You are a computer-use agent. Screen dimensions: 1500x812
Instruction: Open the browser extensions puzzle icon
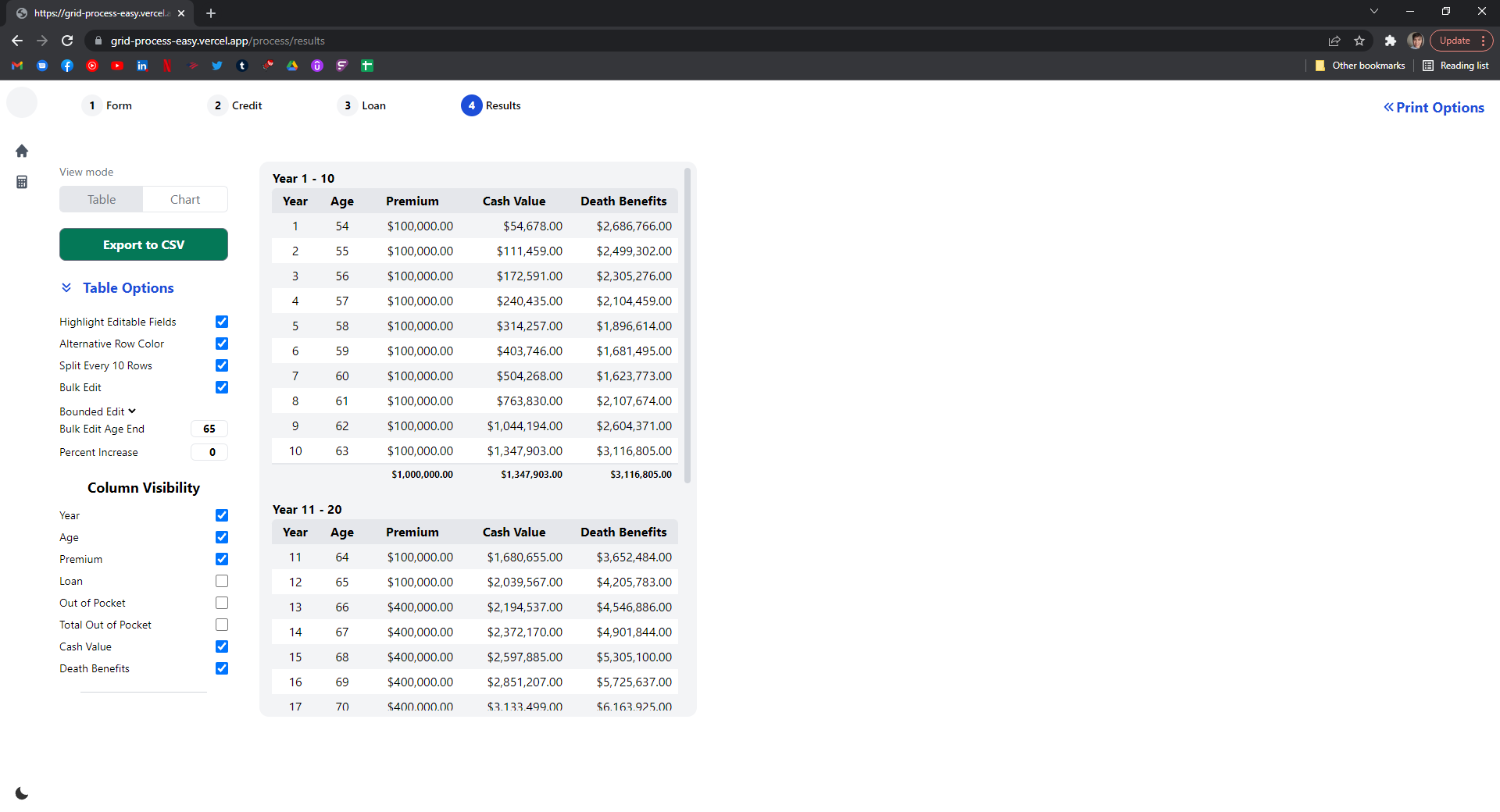click(x=1390, y=41)
